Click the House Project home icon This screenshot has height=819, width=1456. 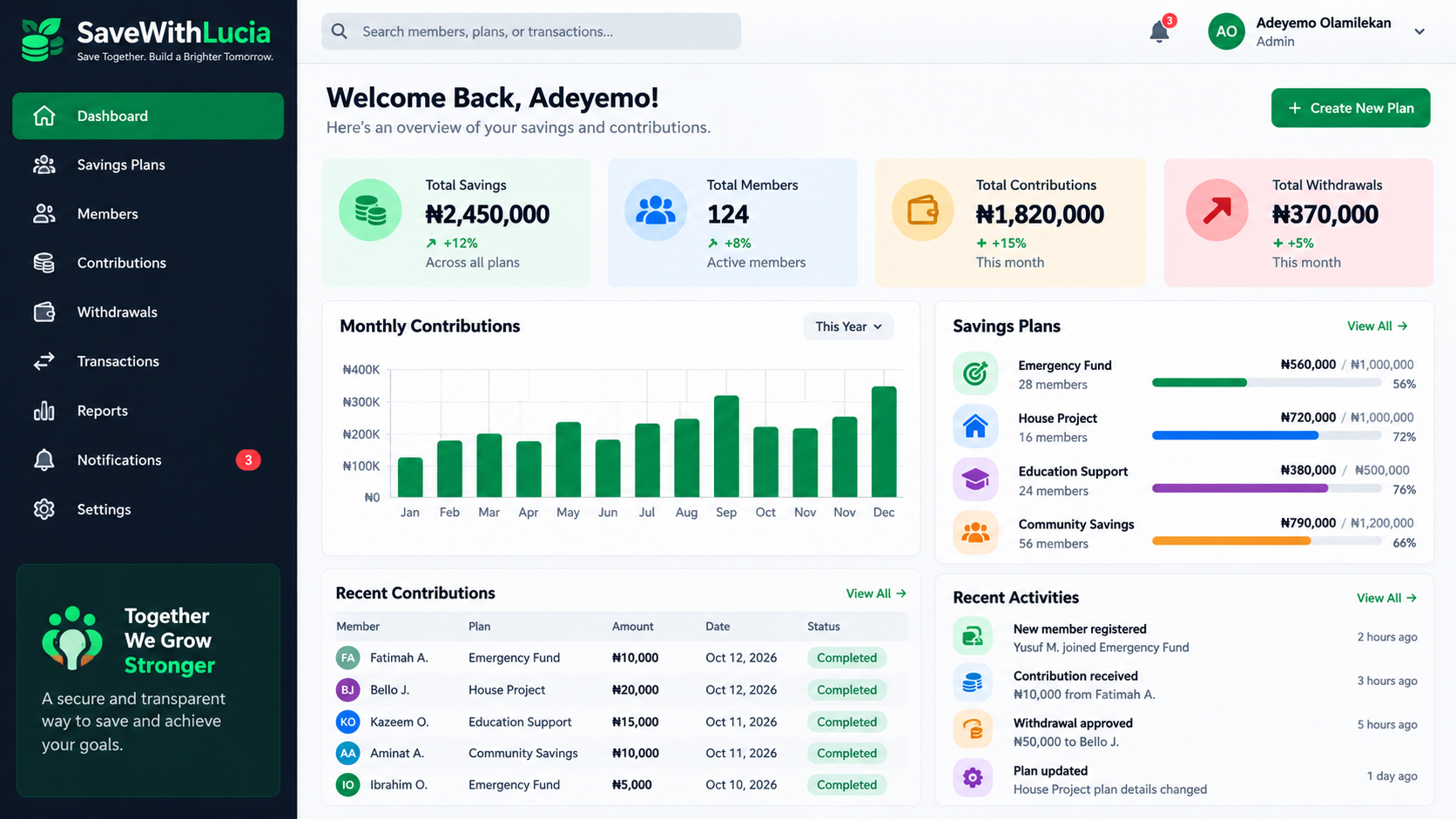click(975, 426)
